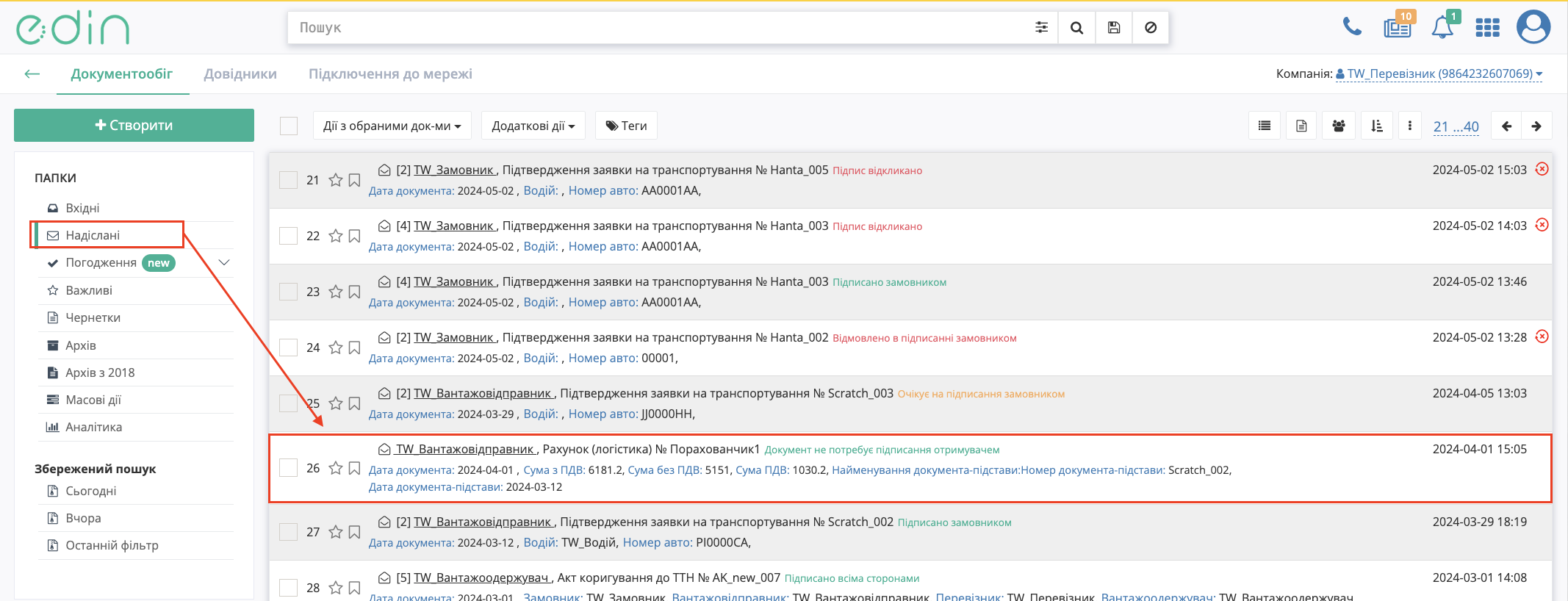Click the save search icon
The width and height of the screenshot is (1568, 601).
(1114, 28)
